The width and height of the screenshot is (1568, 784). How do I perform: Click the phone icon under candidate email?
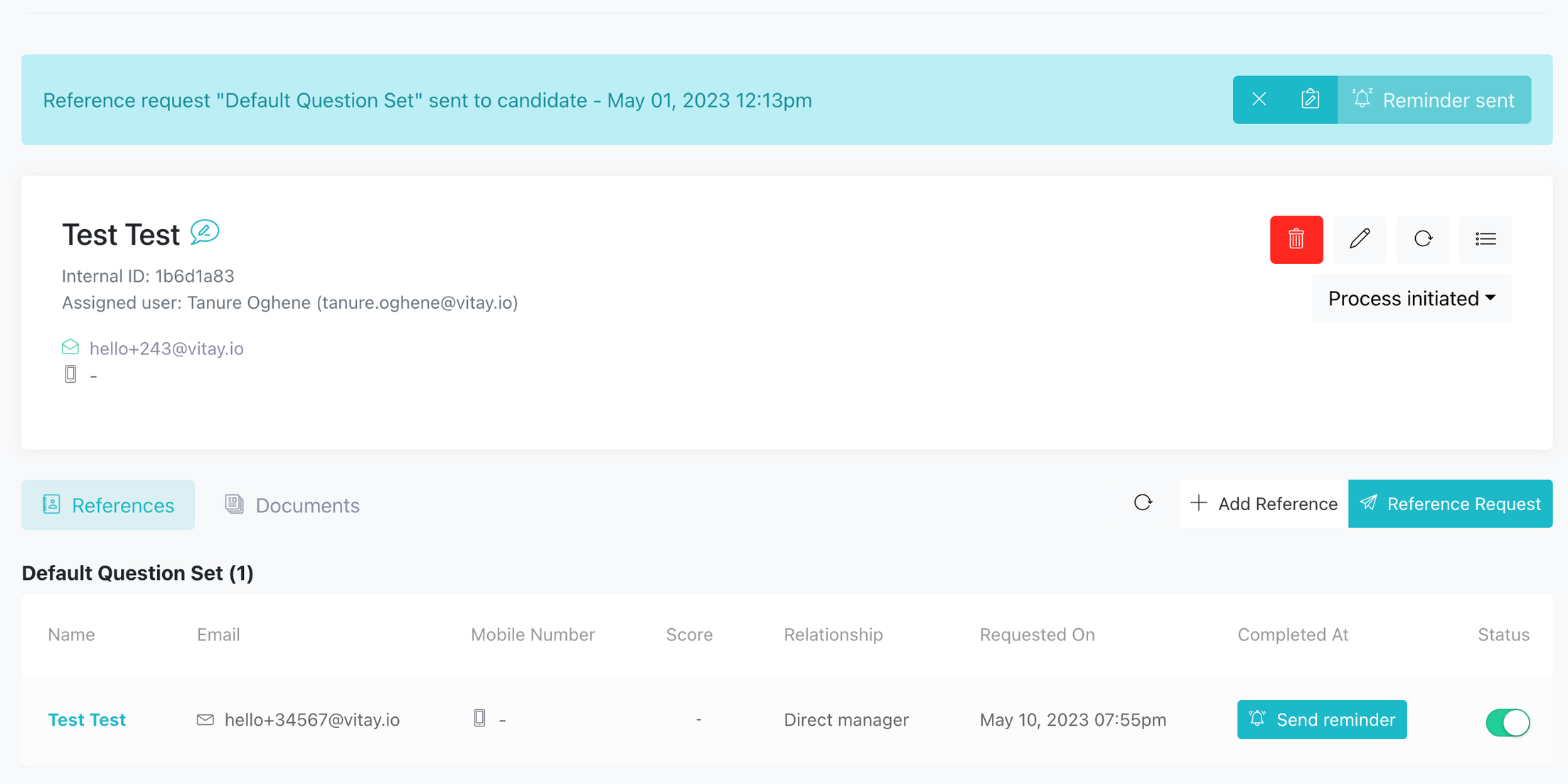[70, 374]
